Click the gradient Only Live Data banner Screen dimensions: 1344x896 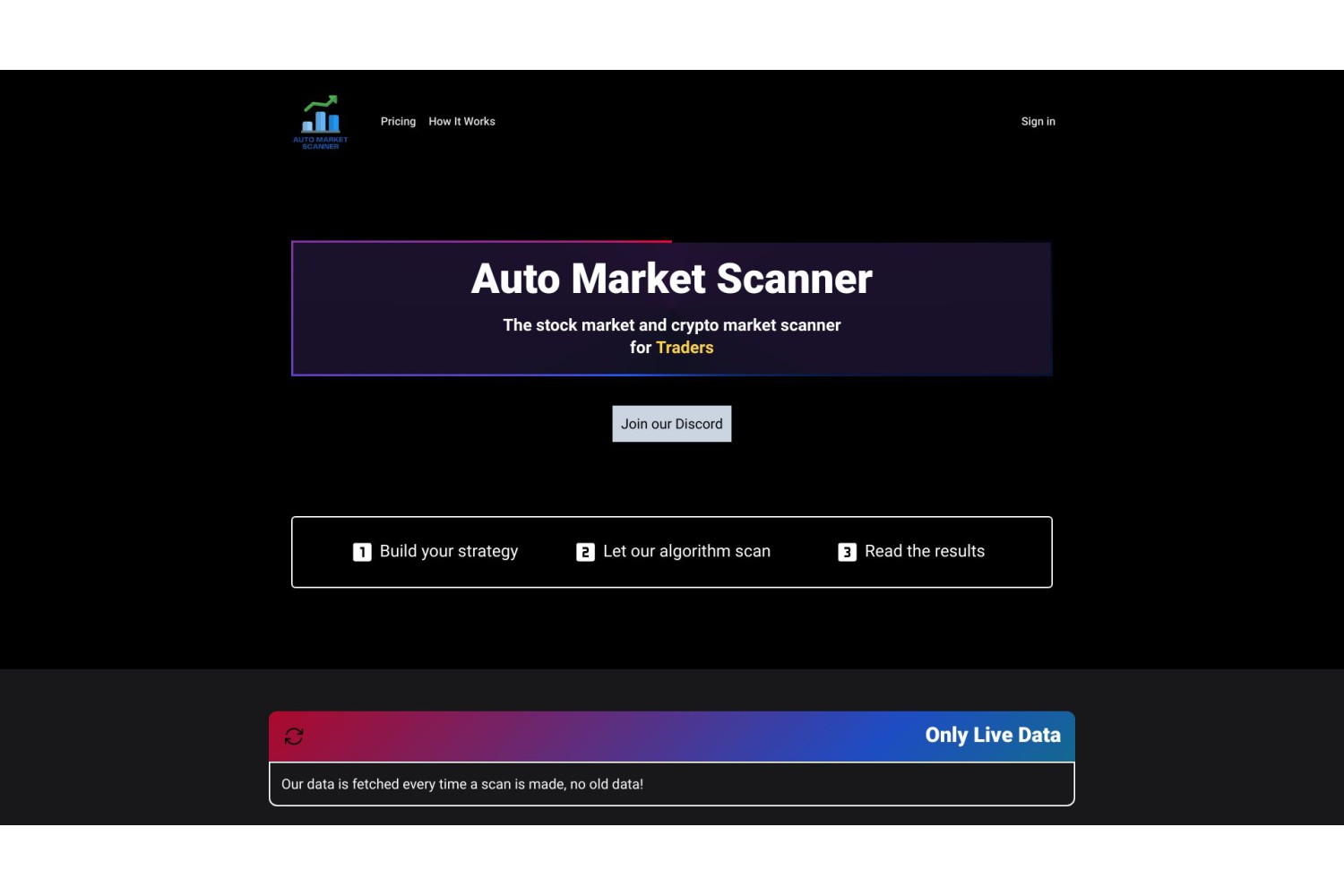[672, 737]
